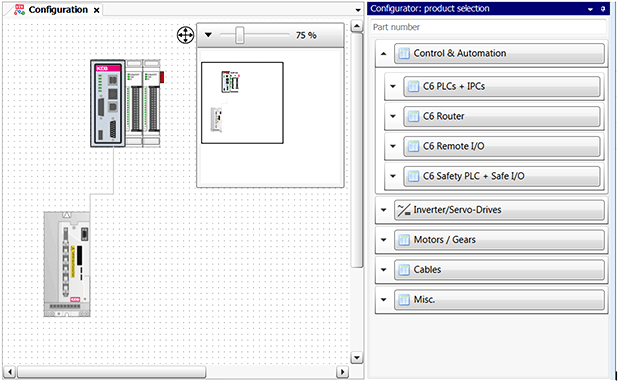Collapse the Control & Automation section
Image resolution: width=618 pixels, height=382 pixels.
(383, 53)
